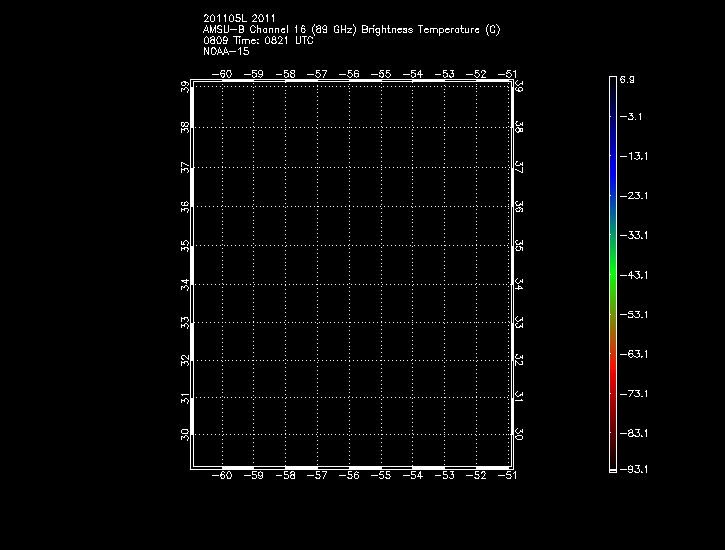Screen dimensions: 725x550
Task: Click the -3.1 color bar tick label
Action: (633, 117)
